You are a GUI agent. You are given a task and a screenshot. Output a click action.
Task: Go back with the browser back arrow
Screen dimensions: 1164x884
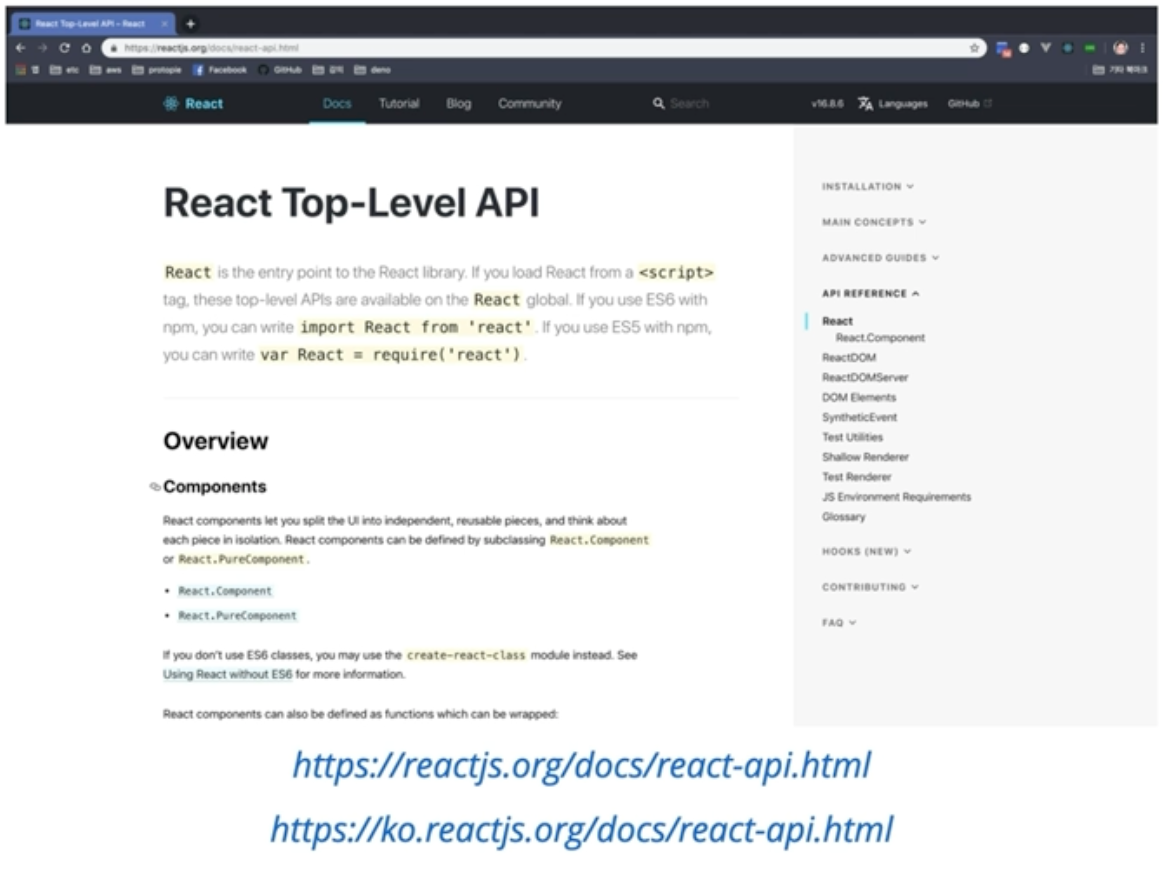pos(21,48)
